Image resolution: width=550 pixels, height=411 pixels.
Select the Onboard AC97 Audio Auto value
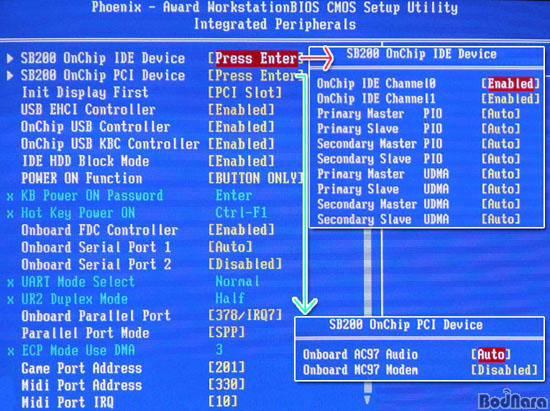click(491, 354)
